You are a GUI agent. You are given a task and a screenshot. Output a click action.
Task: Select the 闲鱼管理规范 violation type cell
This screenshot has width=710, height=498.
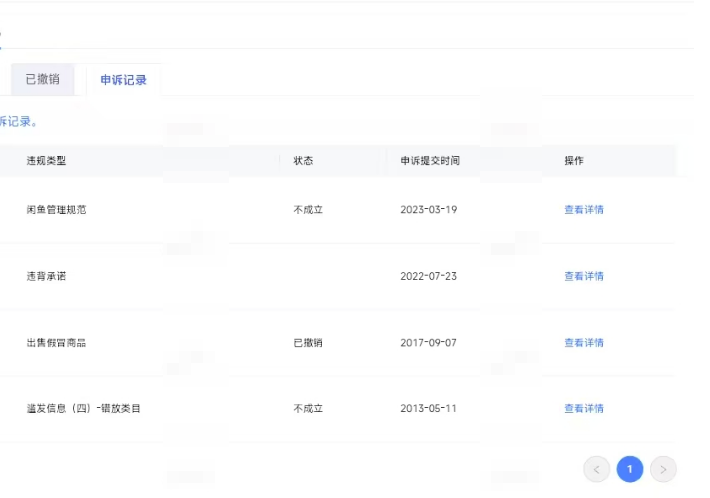[56, 210]
